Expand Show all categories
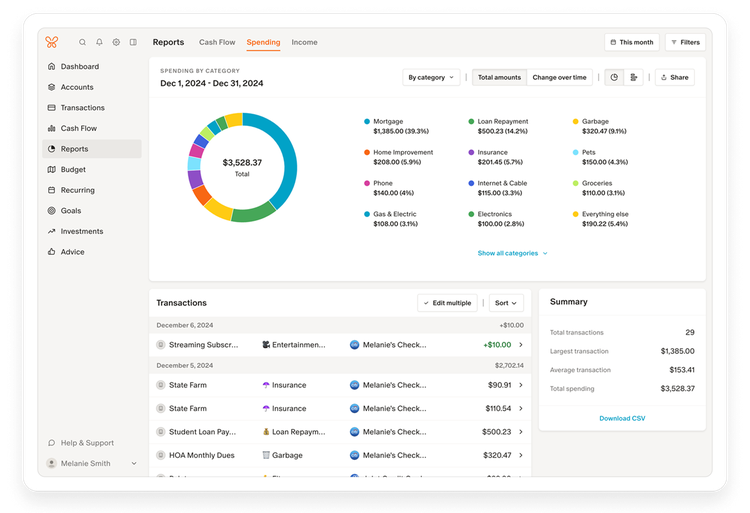This screenshot has height=513, width=750. pyautogui.click(x=512, y=253)
